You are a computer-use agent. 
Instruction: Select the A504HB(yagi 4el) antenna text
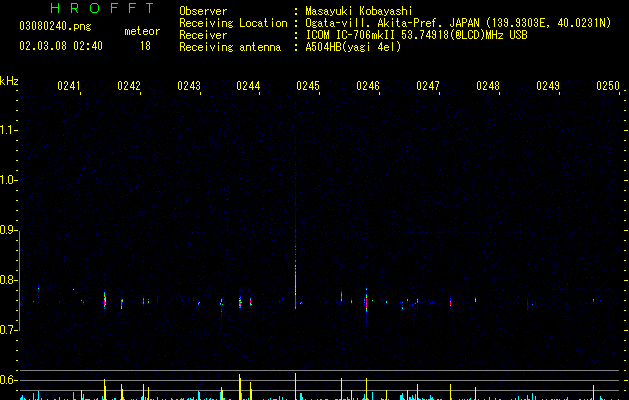click(x=353, y=47)
